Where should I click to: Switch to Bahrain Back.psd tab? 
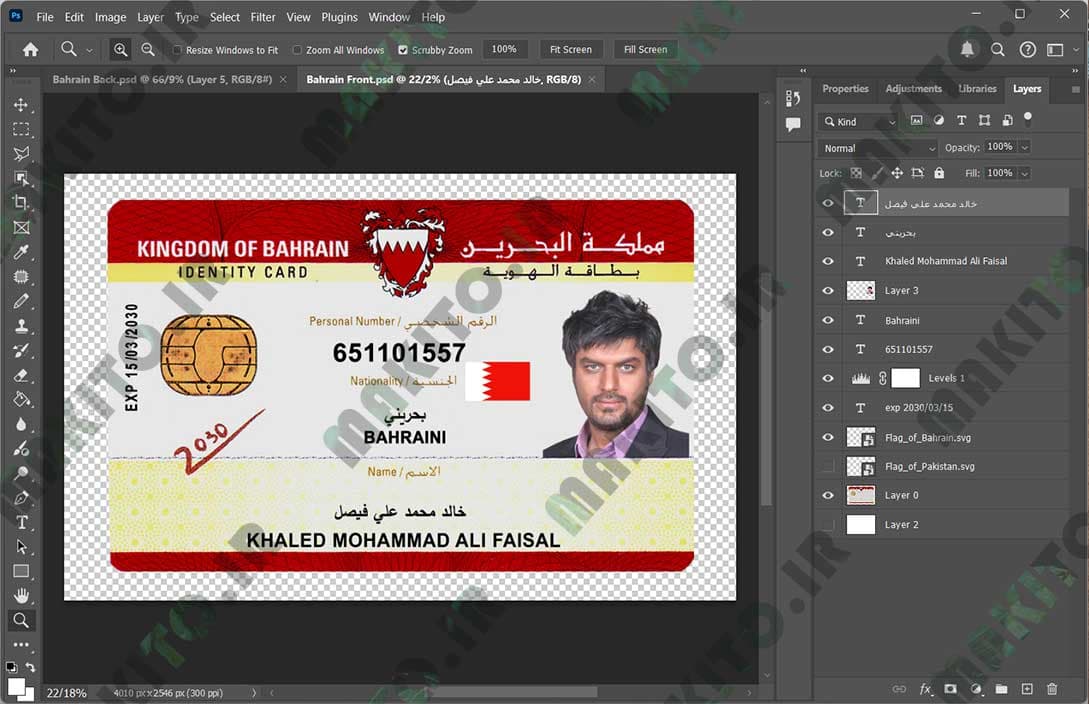pos(162,80)
